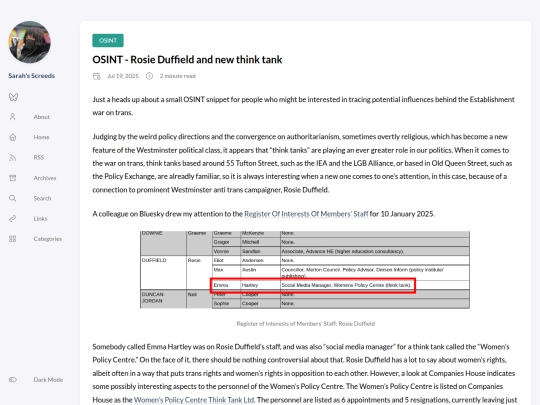The height and width of the screenshot is (405, 540).
Task: Click the Jul 19, 2025 date text
Action: pyautogui.click(x=123, y=76)
